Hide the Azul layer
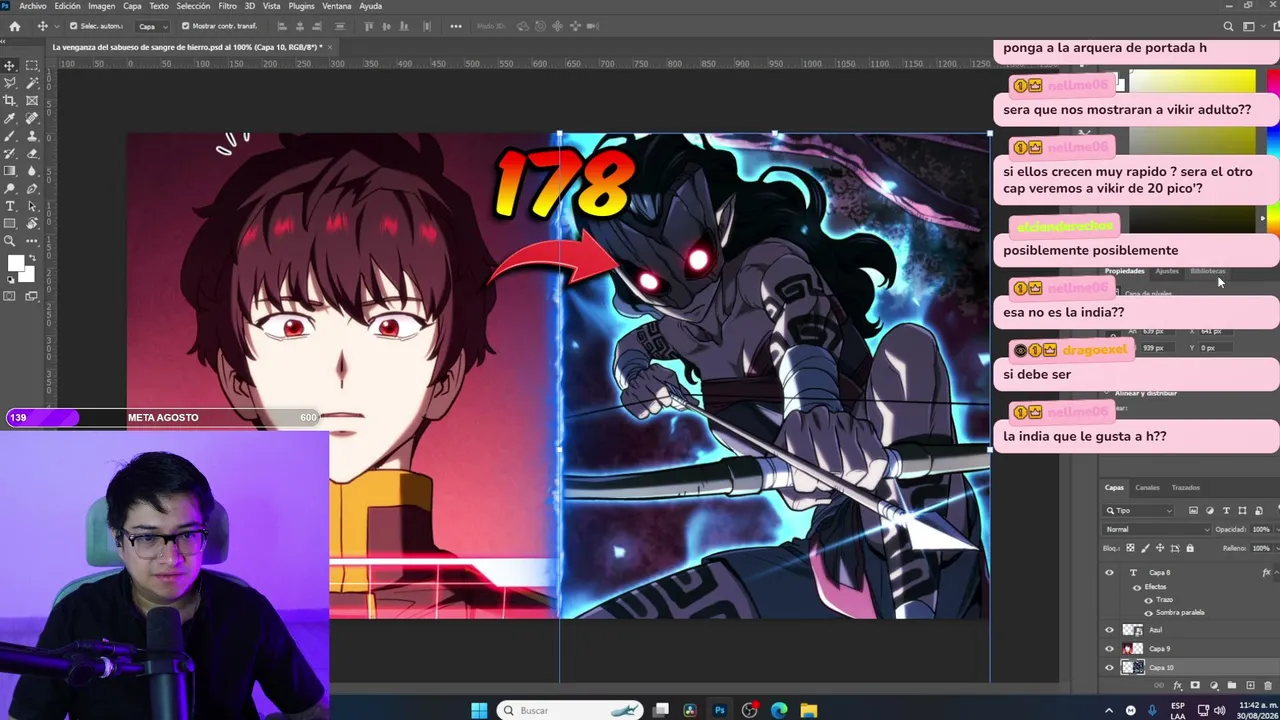 click(x=1109, y=630)
